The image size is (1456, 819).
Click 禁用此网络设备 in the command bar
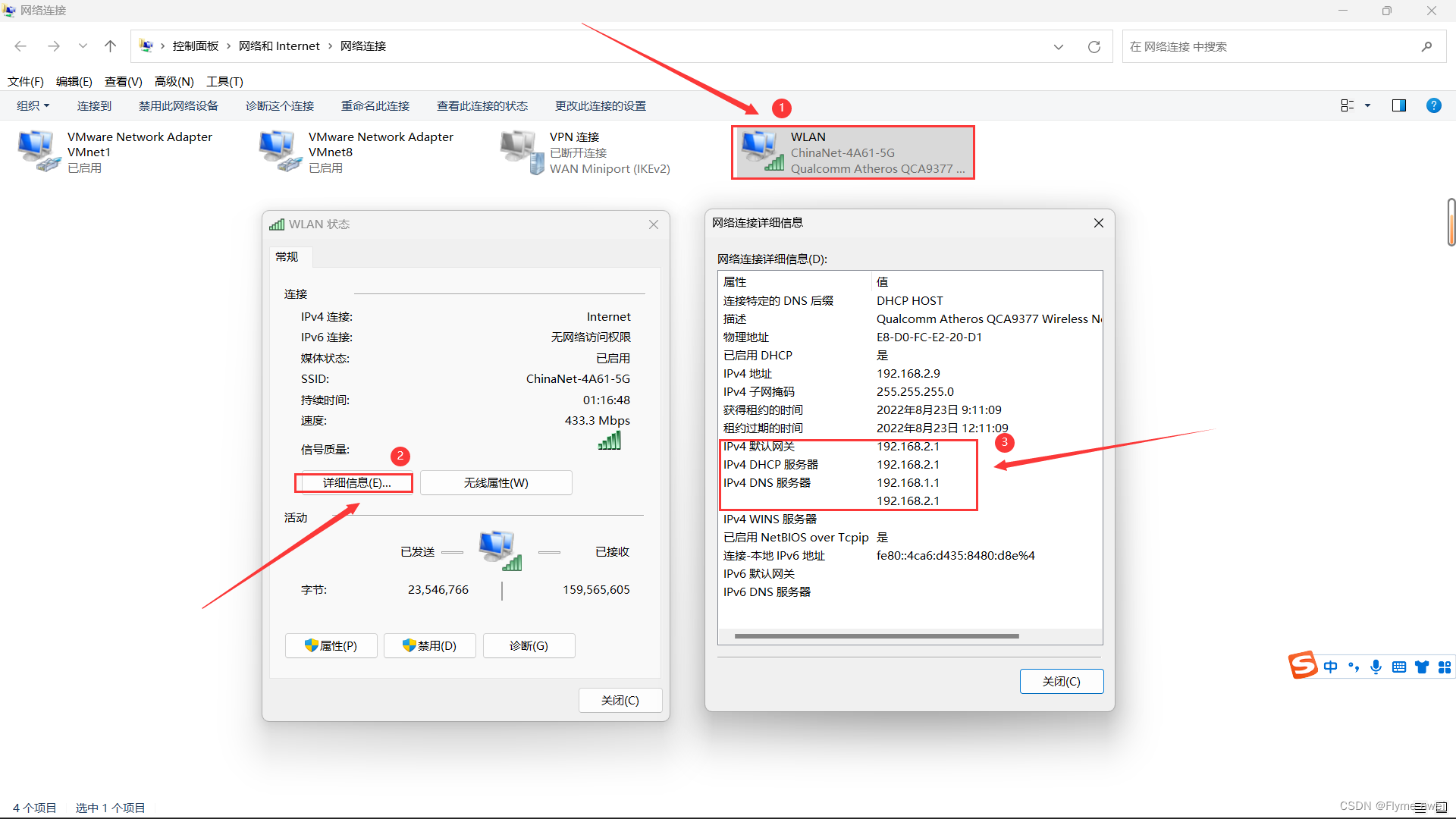(178, 105)
